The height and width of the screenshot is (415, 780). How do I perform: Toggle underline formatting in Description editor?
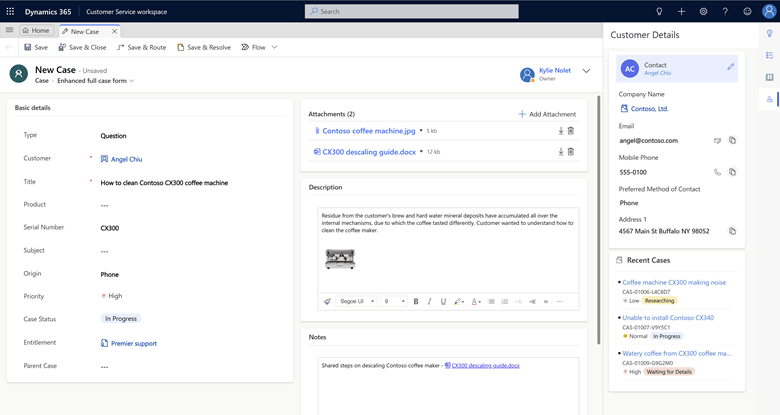[x=443, y=301]
